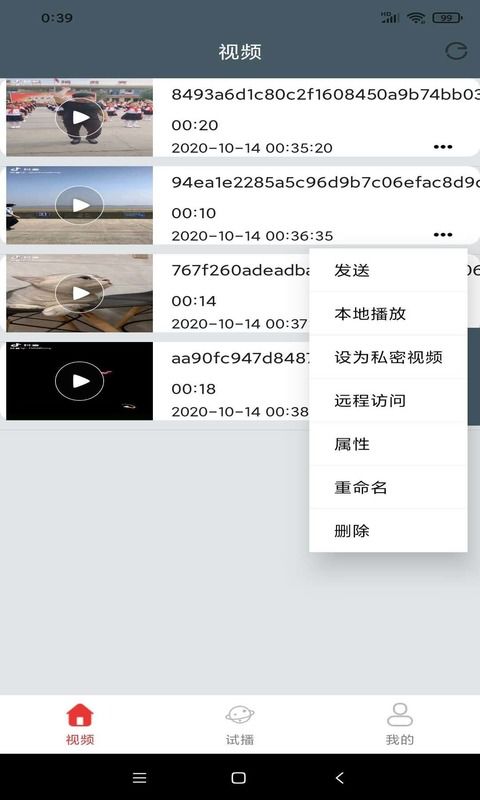Select 设为私密视频 option
Image resolution: width=480 pixels, height=800 pixels.
pos(388,357)
